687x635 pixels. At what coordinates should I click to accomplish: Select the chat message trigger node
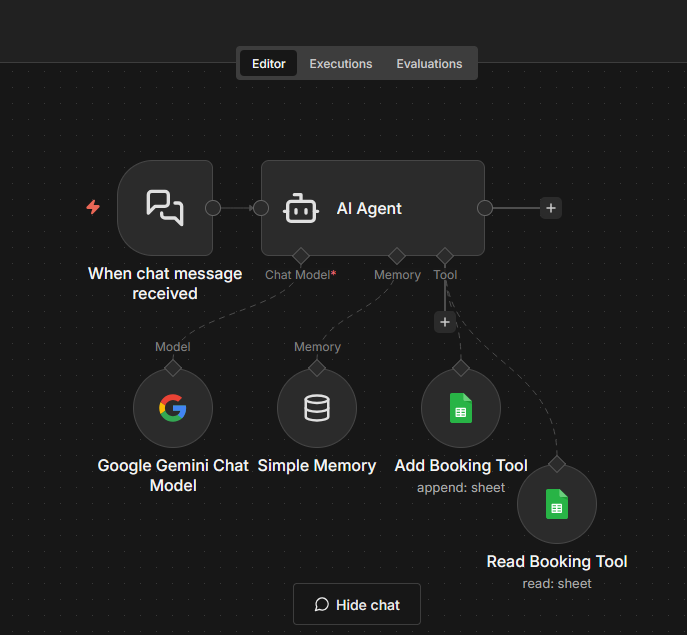click(x=165, y=208)
